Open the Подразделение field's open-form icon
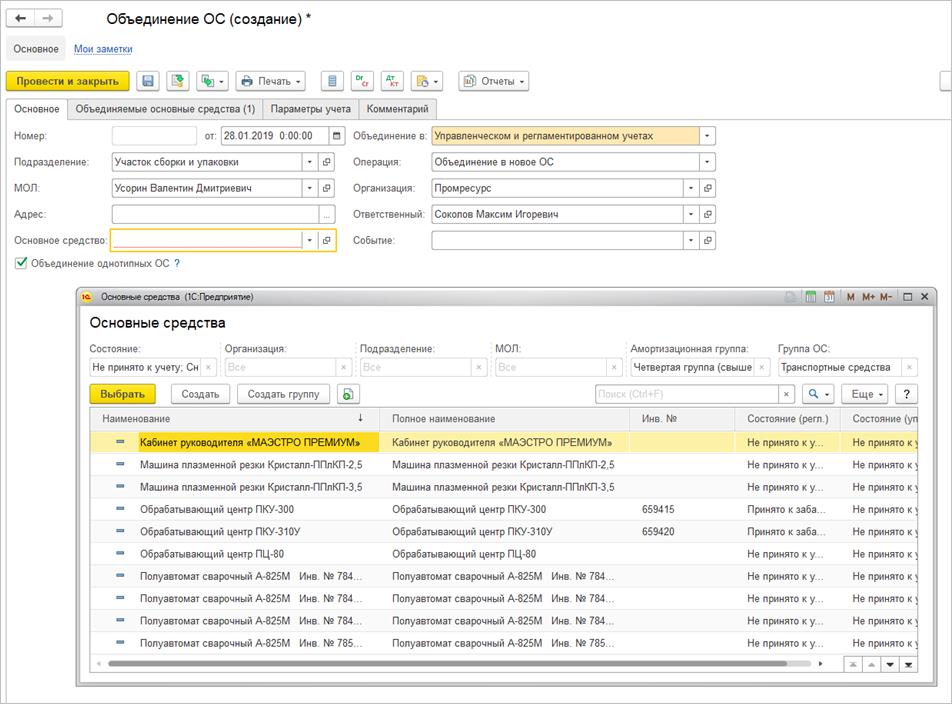This screenshot has width=952, height=704. (x=327, y=162)
